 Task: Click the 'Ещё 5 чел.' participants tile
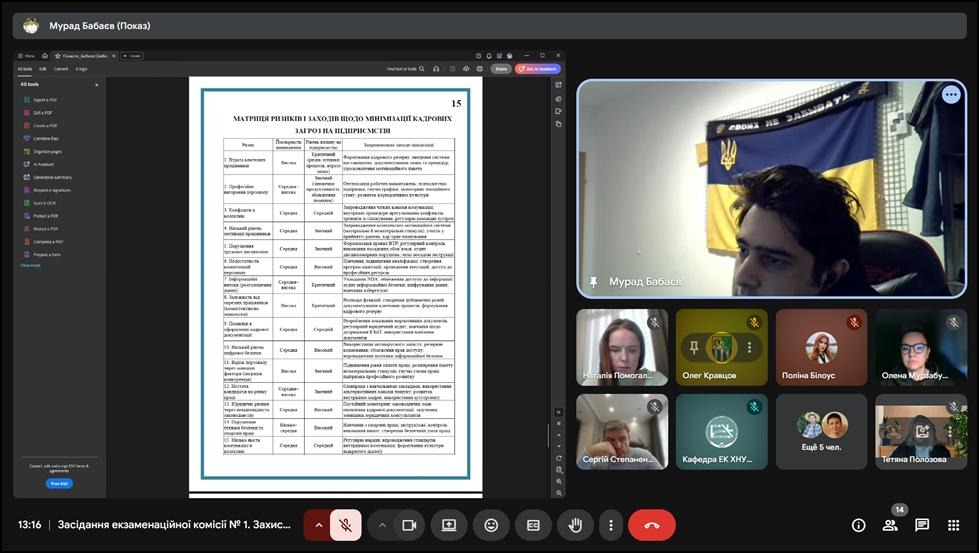click(823, 431)
